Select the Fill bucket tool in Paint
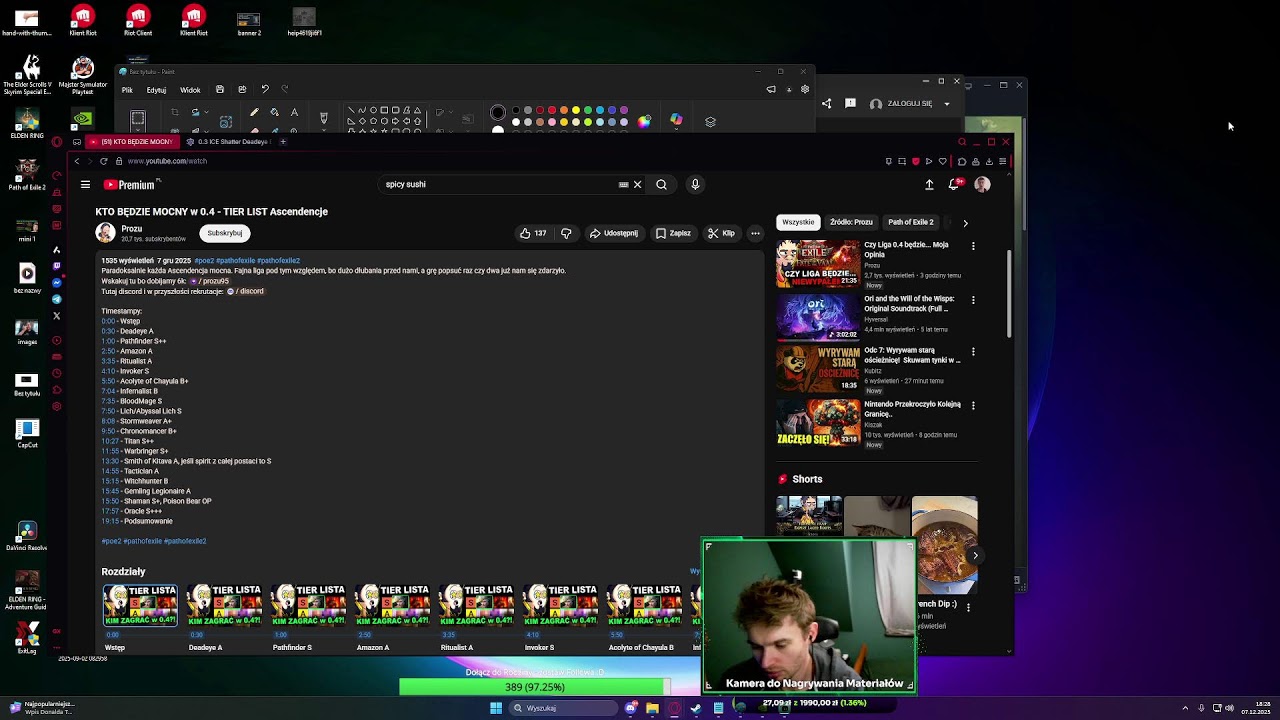This screenshot has width=1280, height=720. click(x=274, y=112)
